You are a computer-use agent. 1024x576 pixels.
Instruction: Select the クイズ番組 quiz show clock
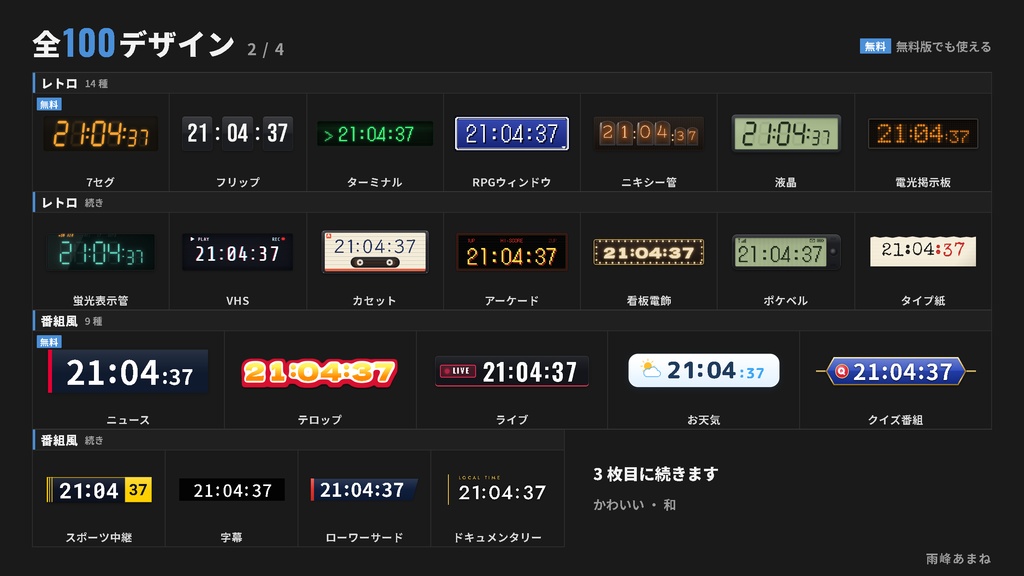(895, 371)
